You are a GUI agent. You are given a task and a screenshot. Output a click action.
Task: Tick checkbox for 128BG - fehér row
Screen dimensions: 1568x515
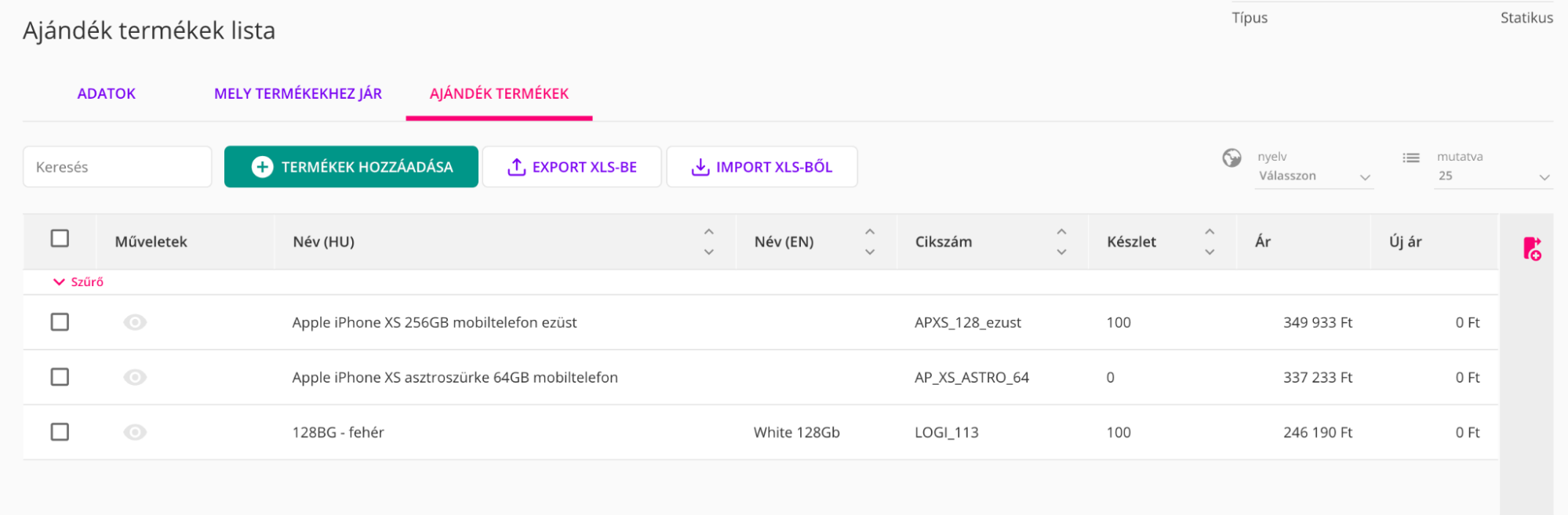[x=60, y=432]
